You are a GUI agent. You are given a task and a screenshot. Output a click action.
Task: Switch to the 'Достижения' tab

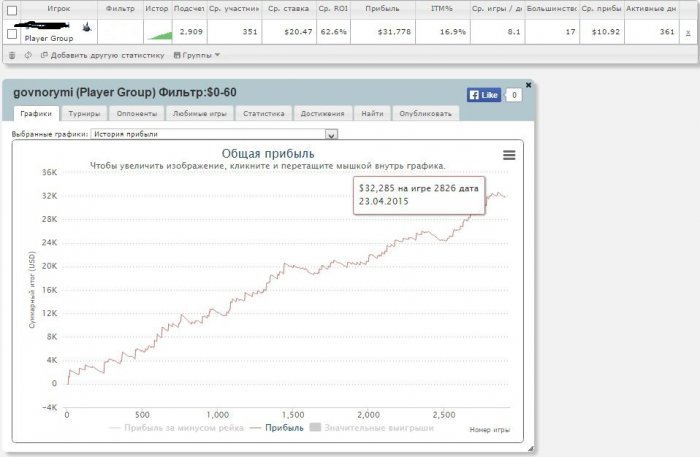[322, 113]
